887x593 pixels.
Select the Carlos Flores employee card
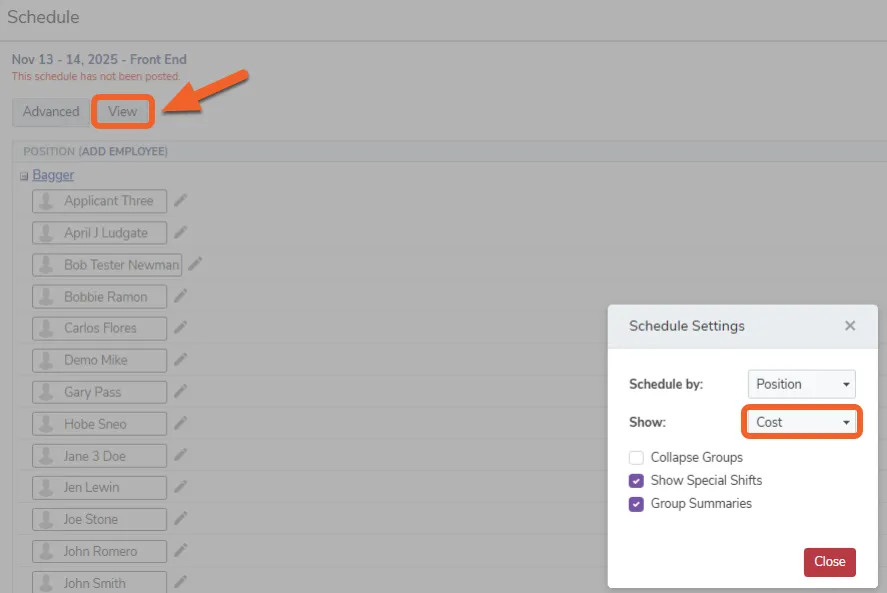(x=100, y=328)
